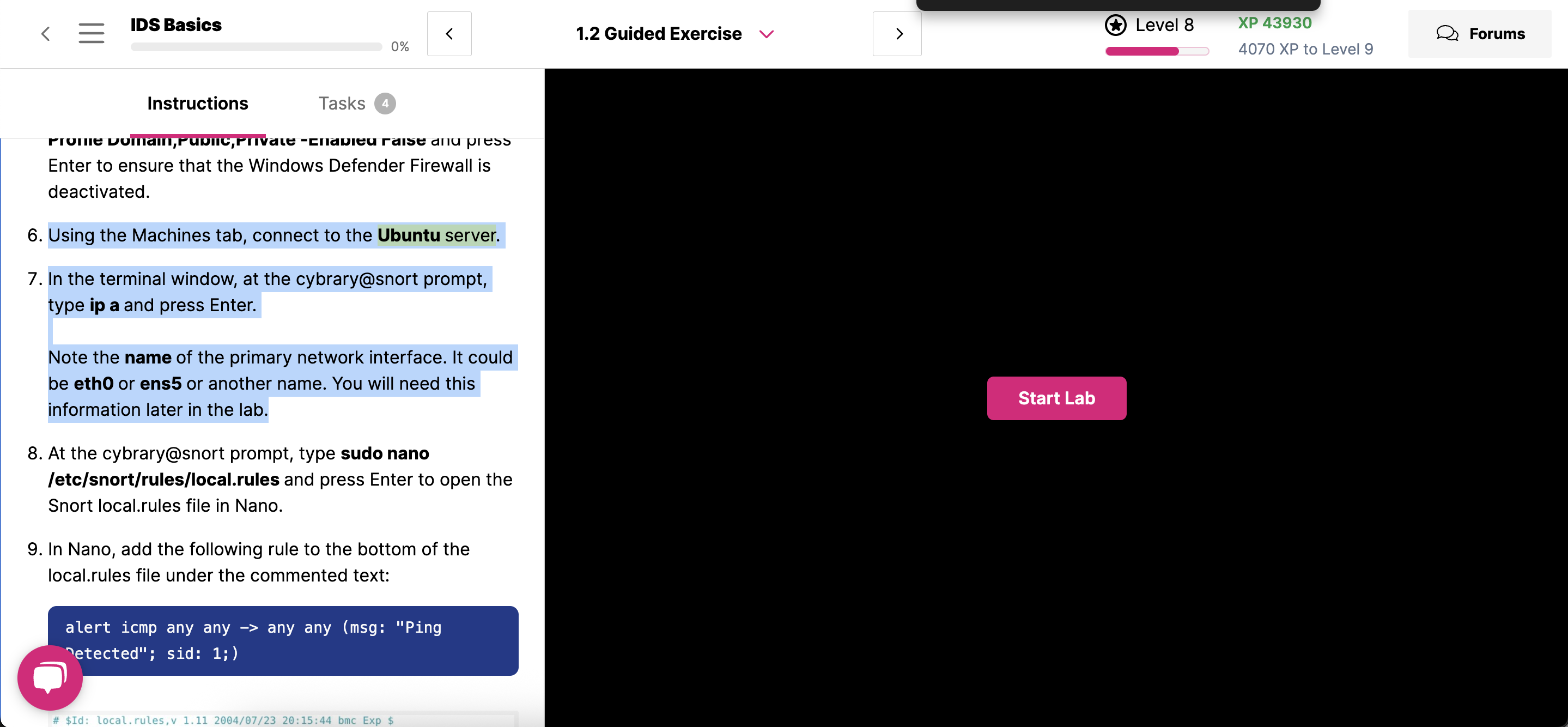This screenshot has height=727, width=1568.
Task: Switch to the Tasks tab
Action: tap(342, 104)
